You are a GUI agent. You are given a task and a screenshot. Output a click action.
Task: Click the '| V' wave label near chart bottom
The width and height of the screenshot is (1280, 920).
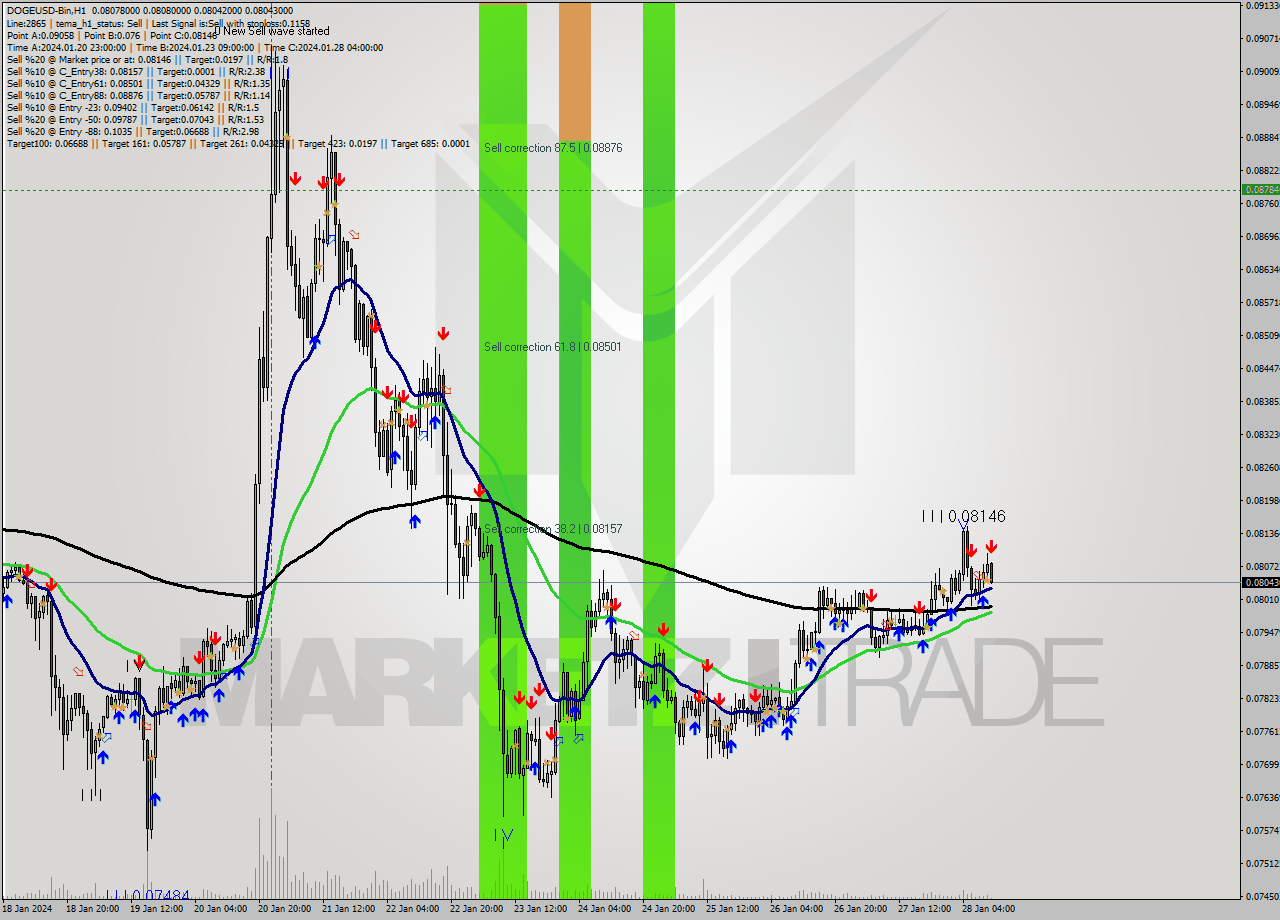504,834
